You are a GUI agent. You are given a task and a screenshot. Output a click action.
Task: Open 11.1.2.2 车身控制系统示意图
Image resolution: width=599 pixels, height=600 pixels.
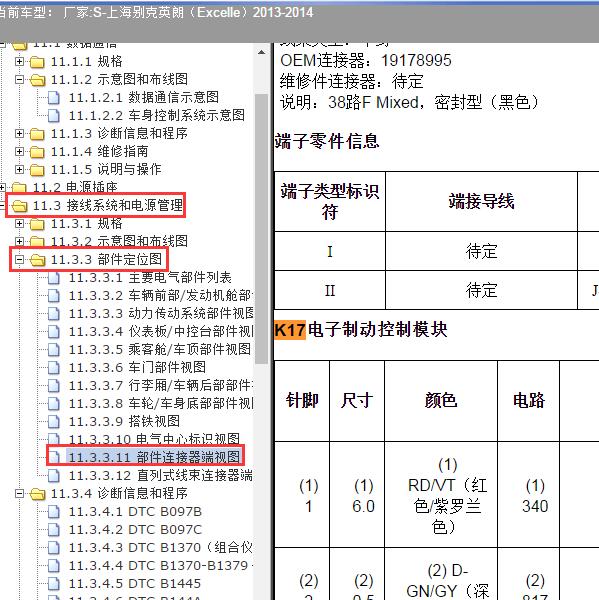coord(157,115)
